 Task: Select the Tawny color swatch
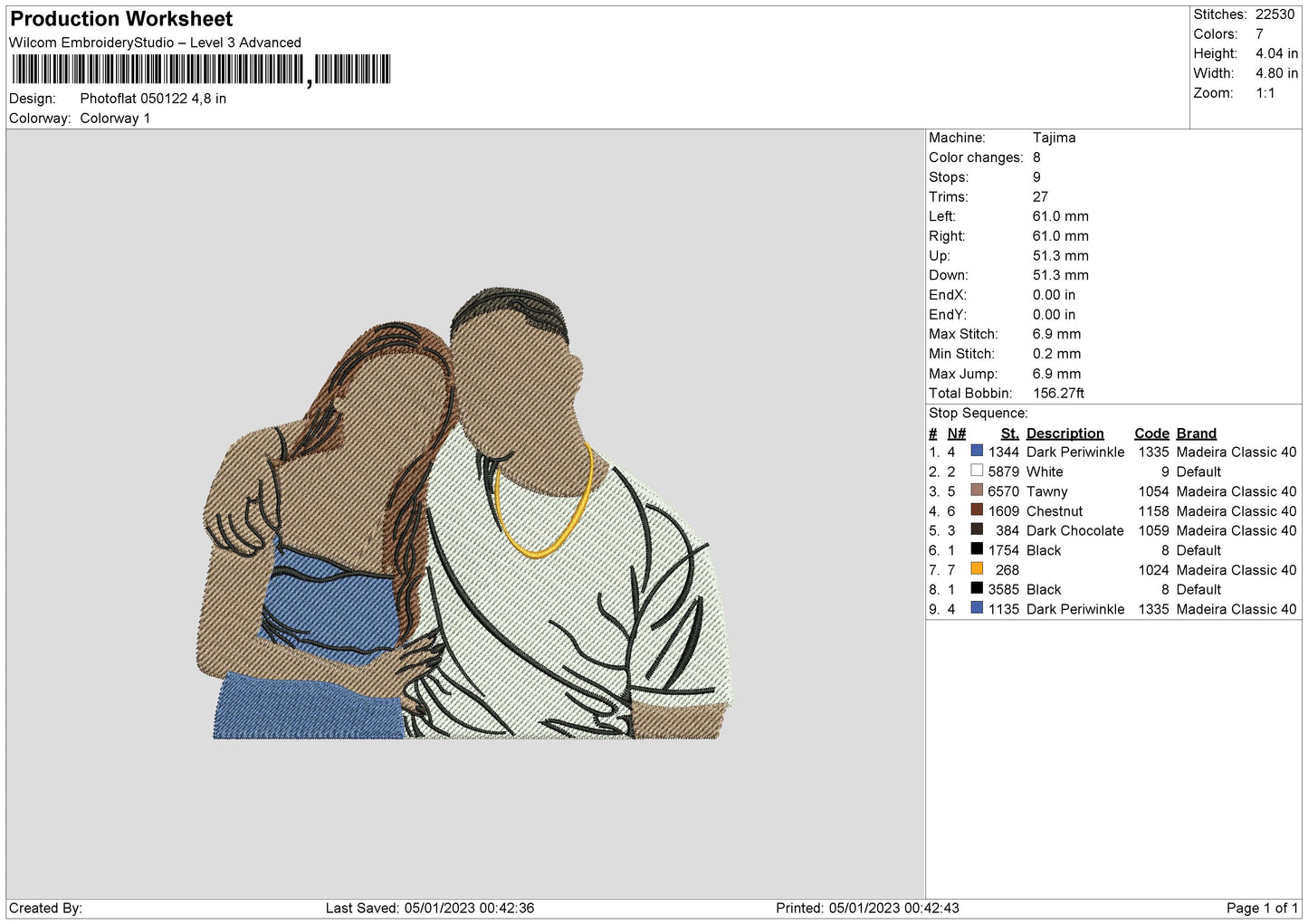click(977, 491)
